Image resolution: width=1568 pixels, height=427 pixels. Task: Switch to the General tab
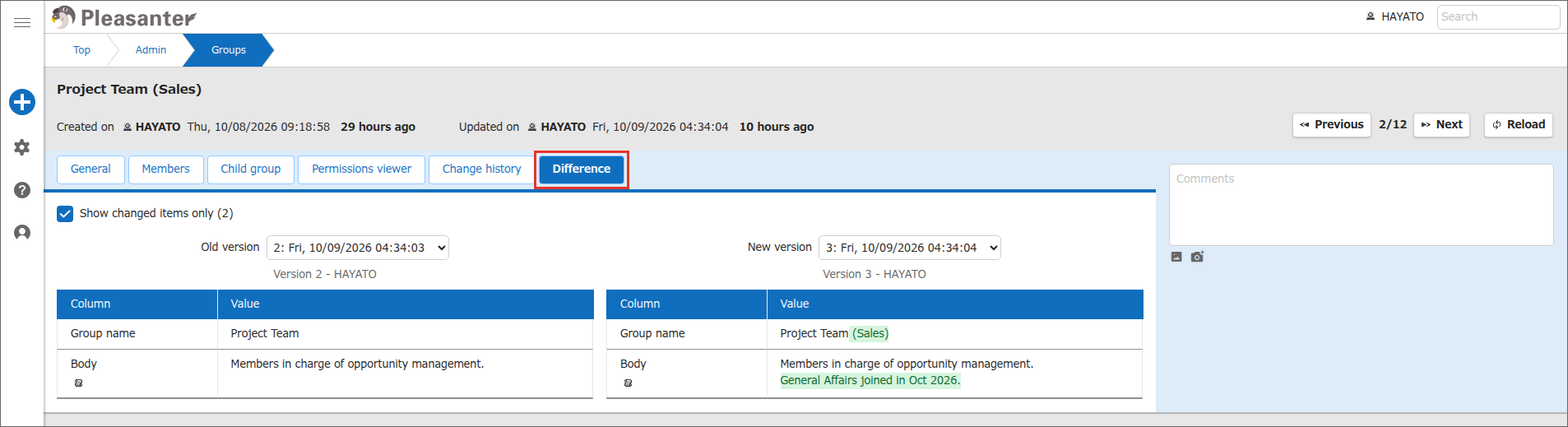click(90, 169)
